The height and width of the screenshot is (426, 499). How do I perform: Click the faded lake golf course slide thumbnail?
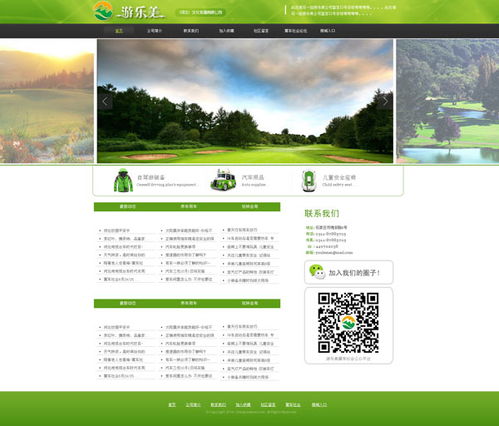(448, 101)
